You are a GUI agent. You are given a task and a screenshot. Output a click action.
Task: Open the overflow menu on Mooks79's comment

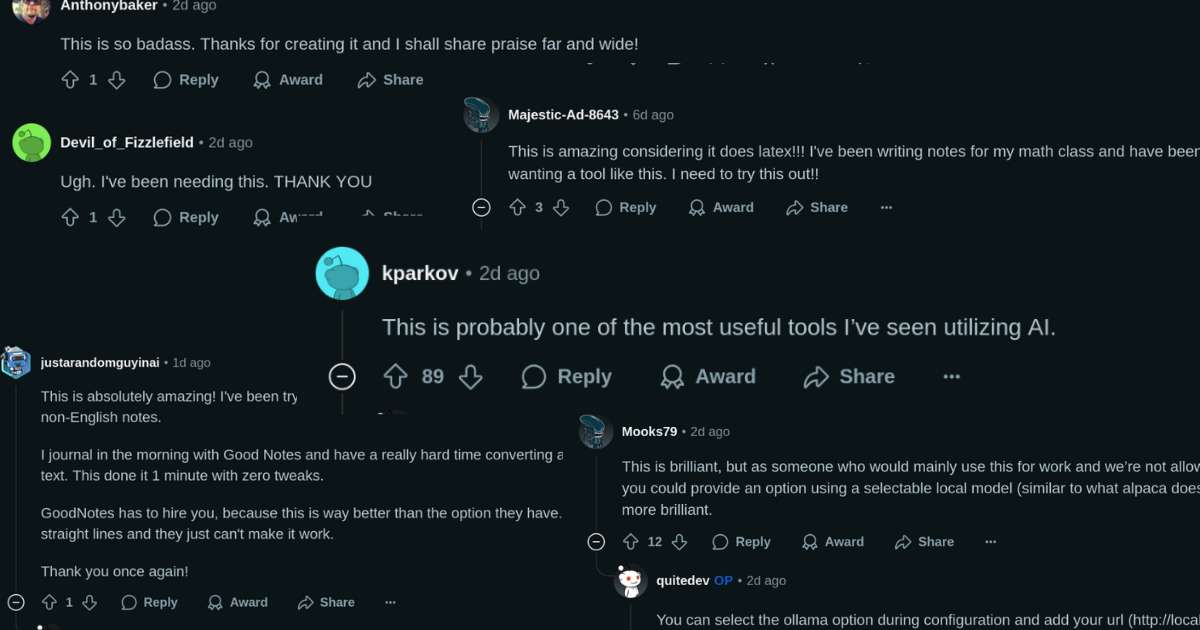(990, 541)
